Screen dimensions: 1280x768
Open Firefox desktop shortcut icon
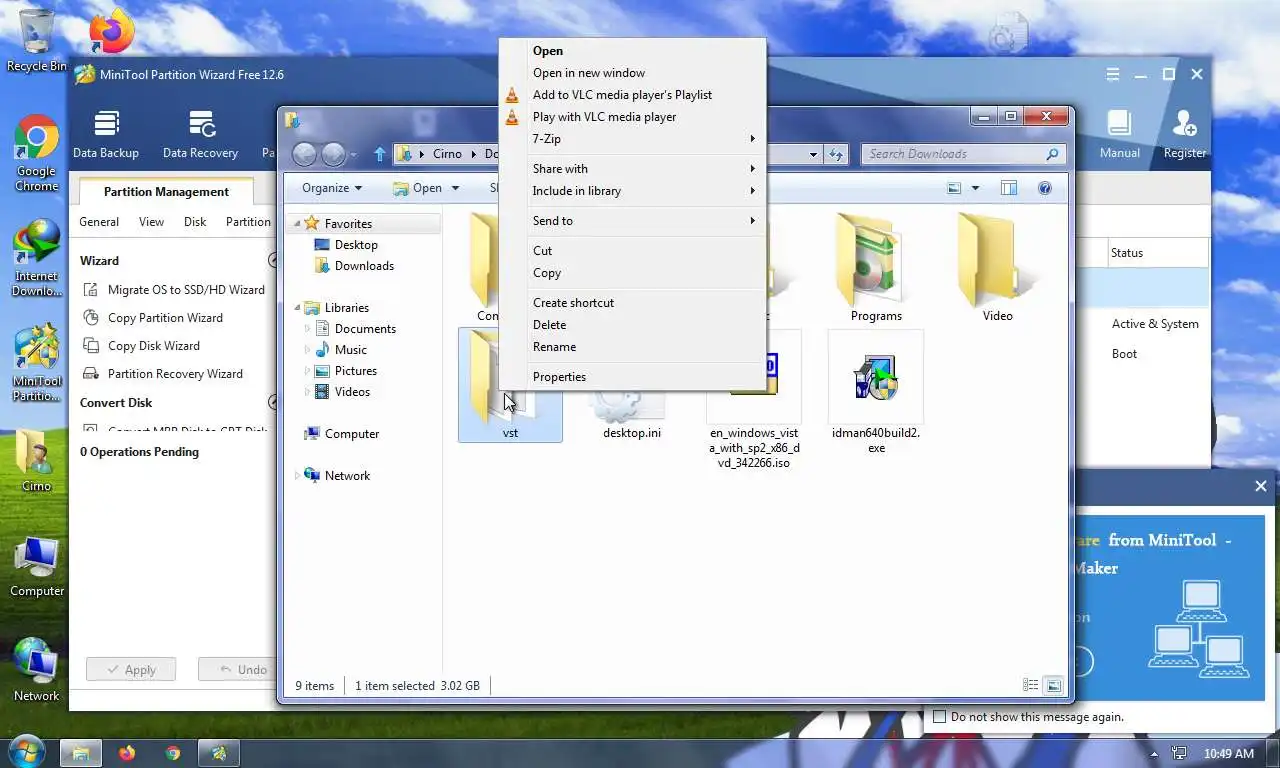click(111, 32)
